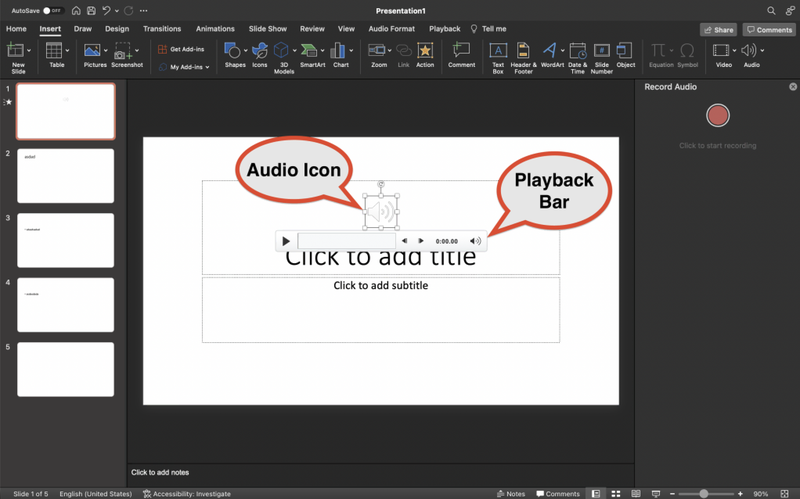The width and height of the screenshot is (800, 499).
Task: Insert a Chart from the ribbon
Action: click(x=338, y=51)
